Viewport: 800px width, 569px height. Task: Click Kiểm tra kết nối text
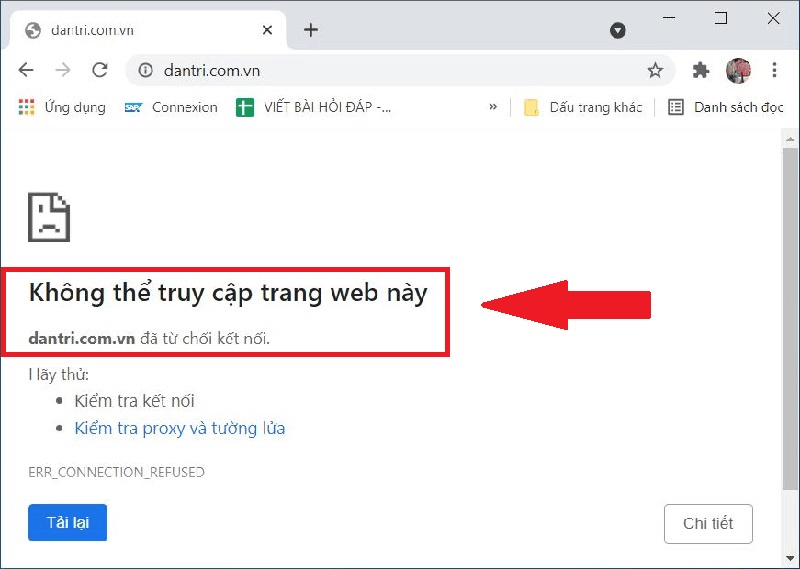point(134,401)
